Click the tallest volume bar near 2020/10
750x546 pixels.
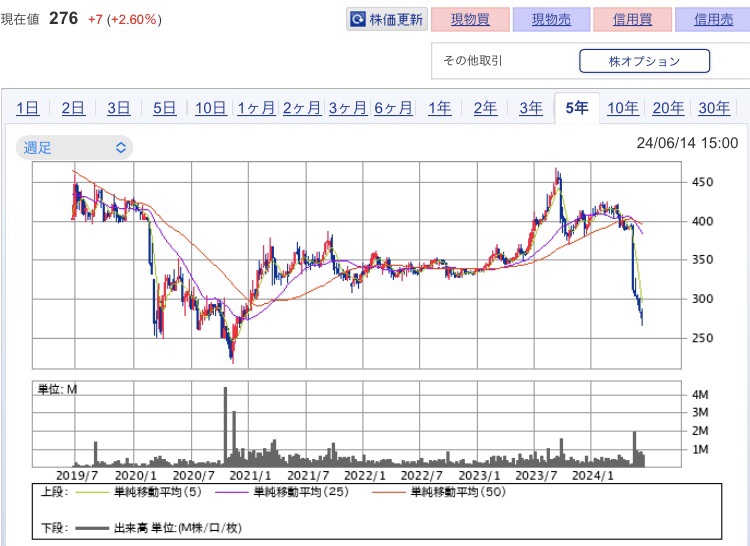point(225,427)
